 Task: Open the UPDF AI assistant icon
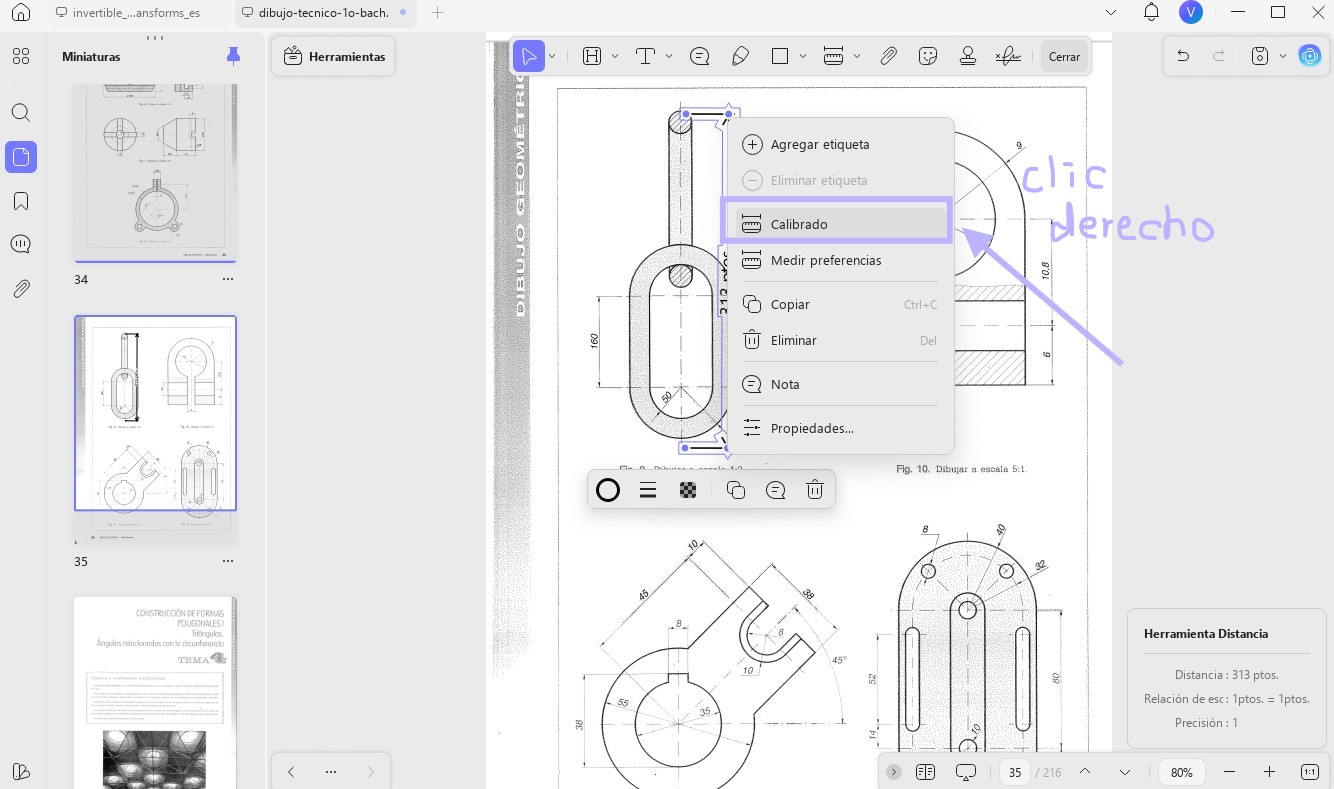pos(1309,56)
